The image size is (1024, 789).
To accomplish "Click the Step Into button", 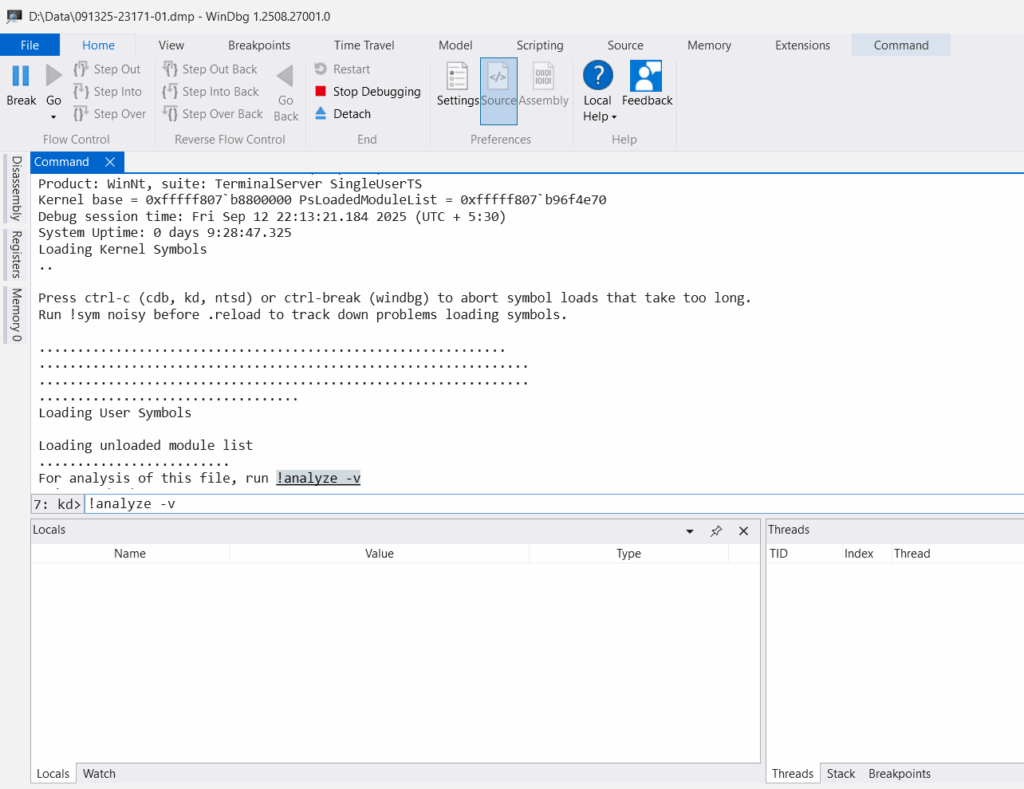I will (x=108, y=92).
